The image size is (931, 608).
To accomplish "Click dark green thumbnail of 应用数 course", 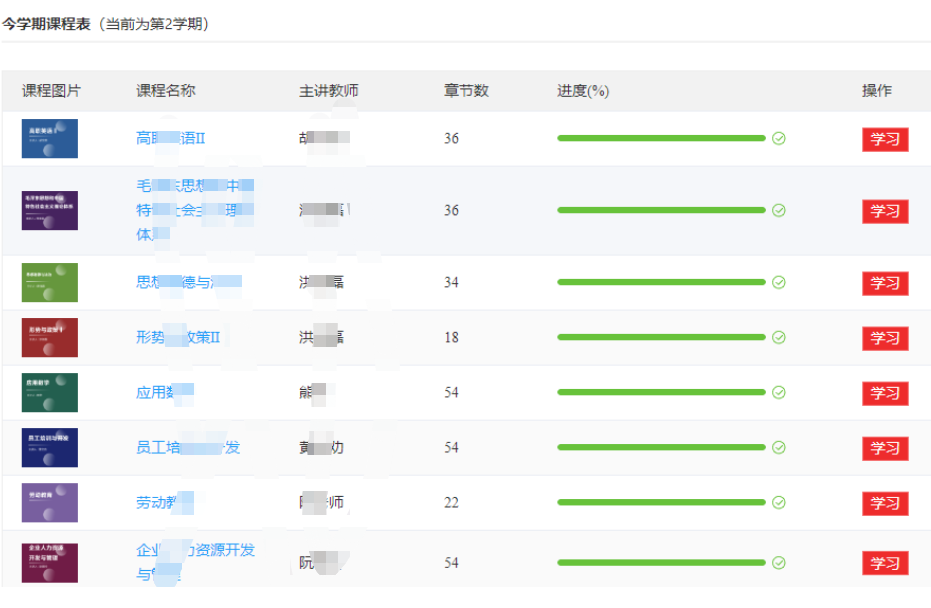I will tap(50, 392).
